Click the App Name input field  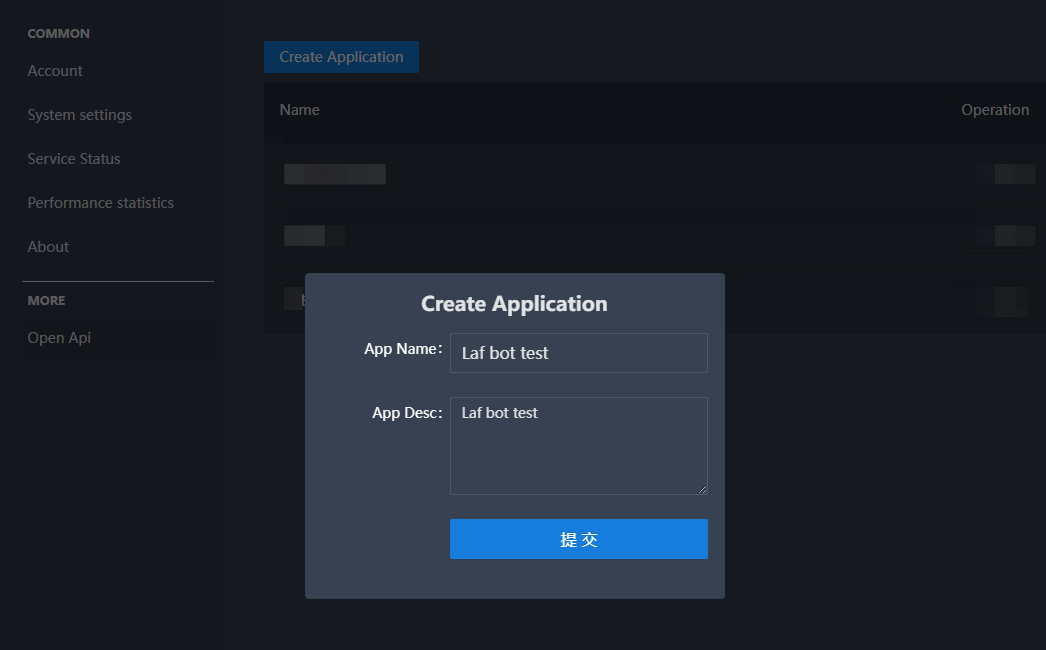point(578,353)
